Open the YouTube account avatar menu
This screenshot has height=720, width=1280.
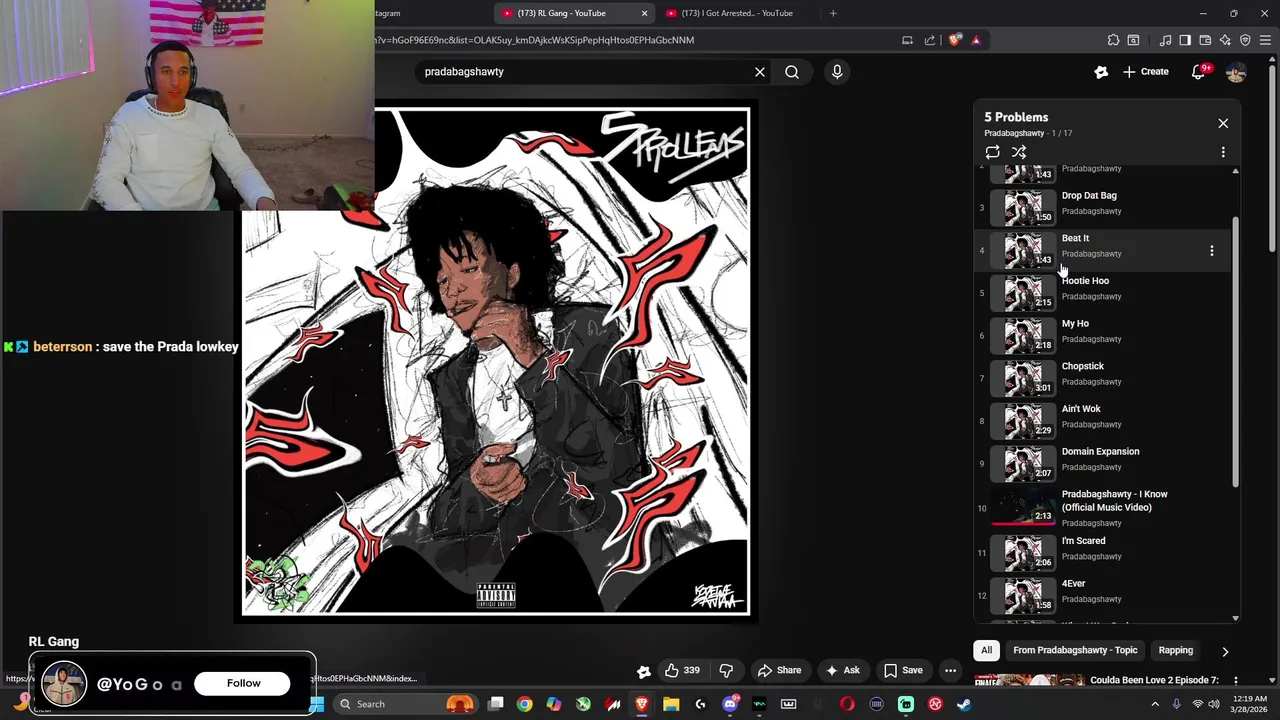click(x=1236, y=72)
